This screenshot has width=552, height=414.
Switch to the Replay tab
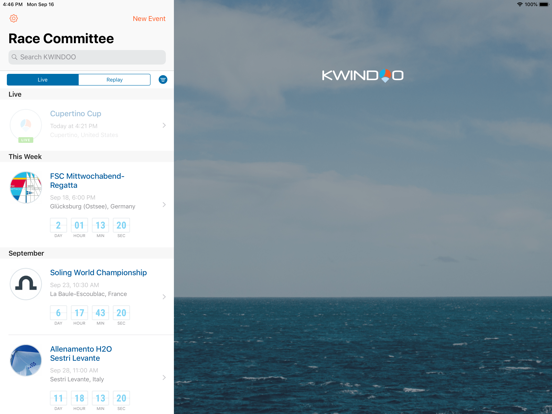[114, 80]
